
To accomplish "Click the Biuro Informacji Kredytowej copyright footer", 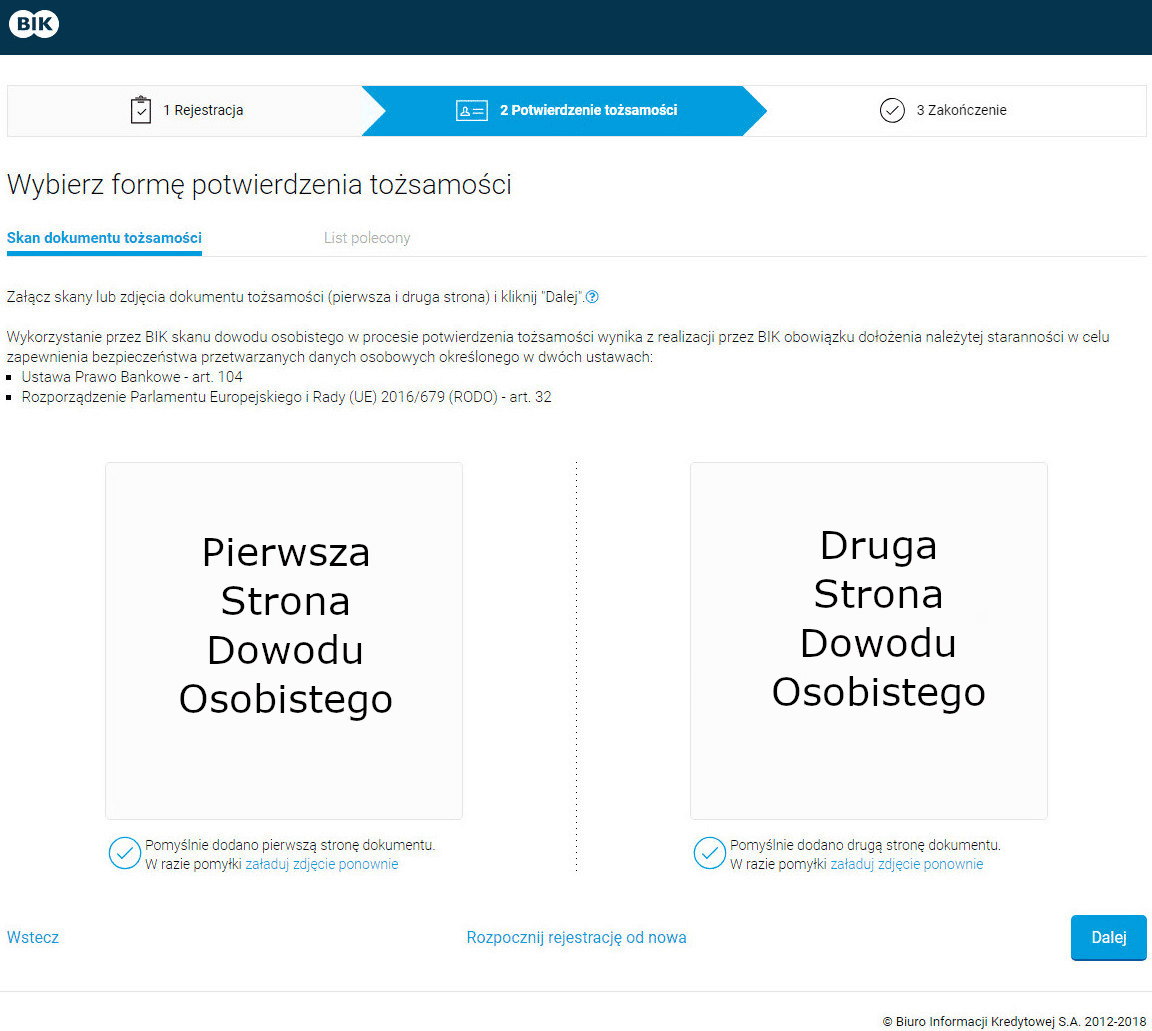I will pyautogui.click(x=1014, y=1021).
